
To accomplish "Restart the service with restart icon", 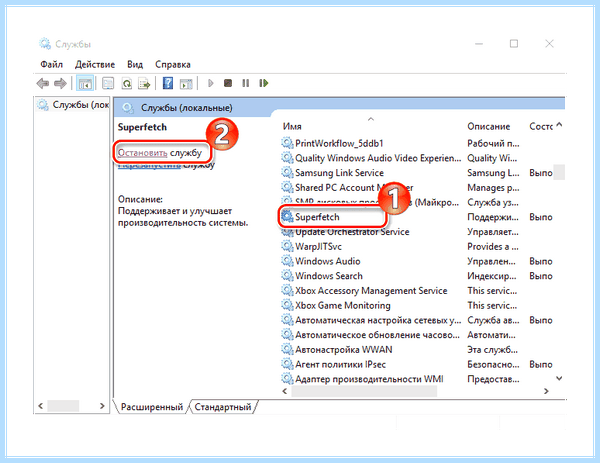I will point(264,83).
